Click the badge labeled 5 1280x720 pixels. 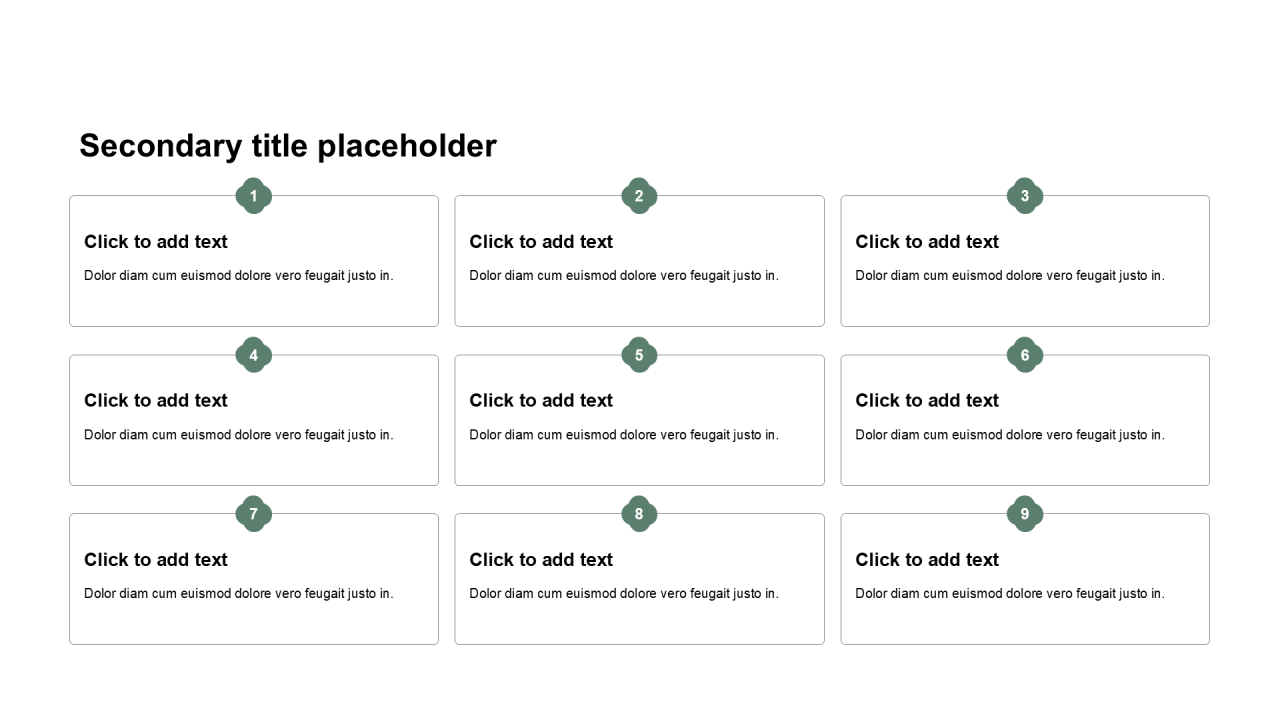coord(639,355)
